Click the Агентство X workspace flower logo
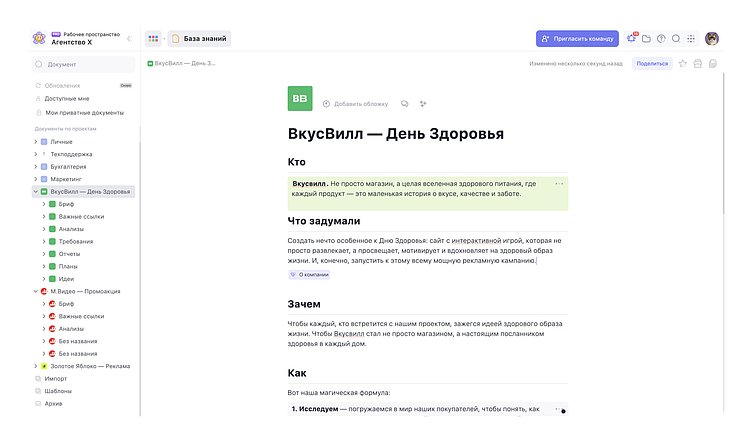751x443 pixels. (x=39, y=38)
